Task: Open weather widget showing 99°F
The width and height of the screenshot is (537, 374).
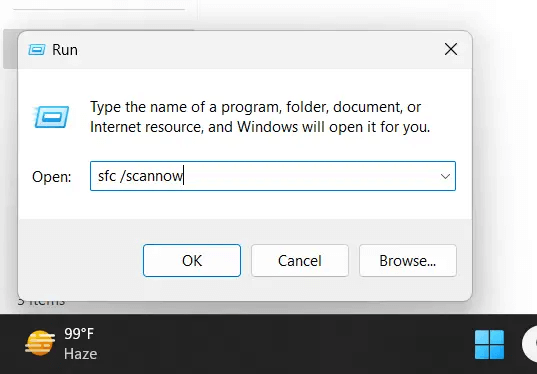Action: [x=61, y=344]
